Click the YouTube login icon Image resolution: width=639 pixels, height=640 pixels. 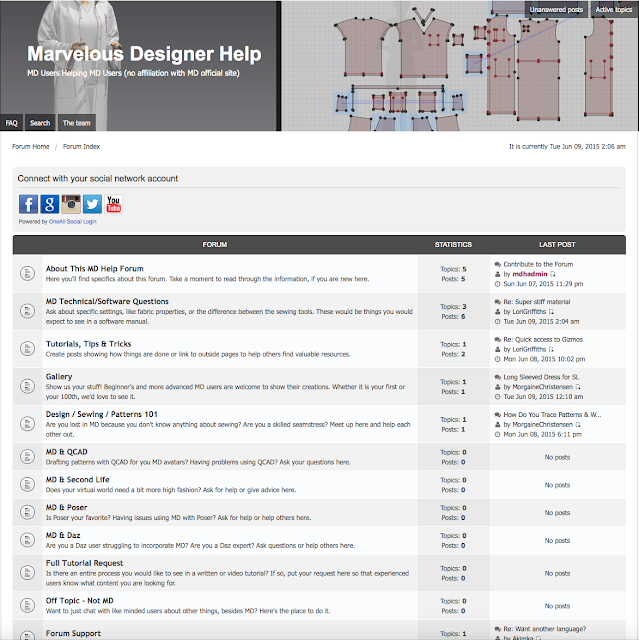113,204
